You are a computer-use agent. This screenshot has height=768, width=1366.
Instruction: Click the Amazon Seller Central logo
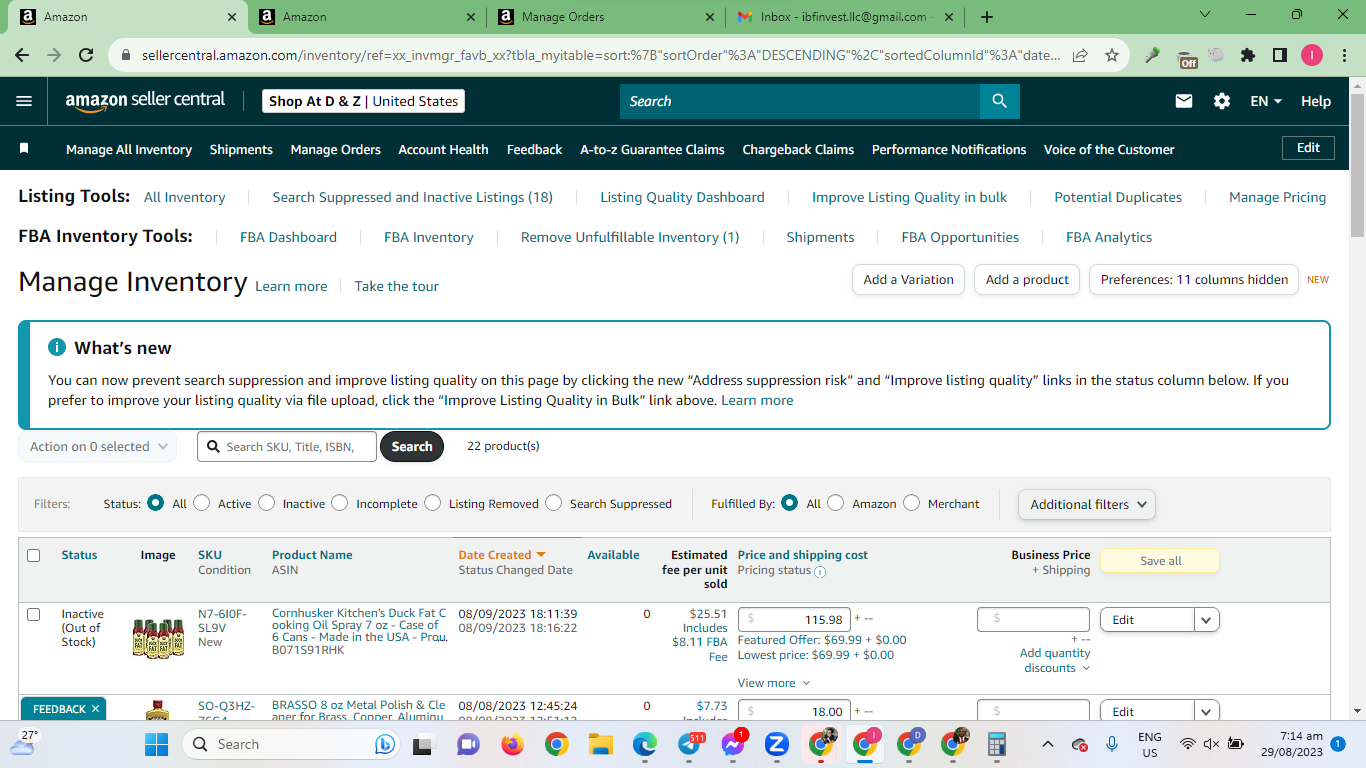pyautogui.click(x=145, y=101)
